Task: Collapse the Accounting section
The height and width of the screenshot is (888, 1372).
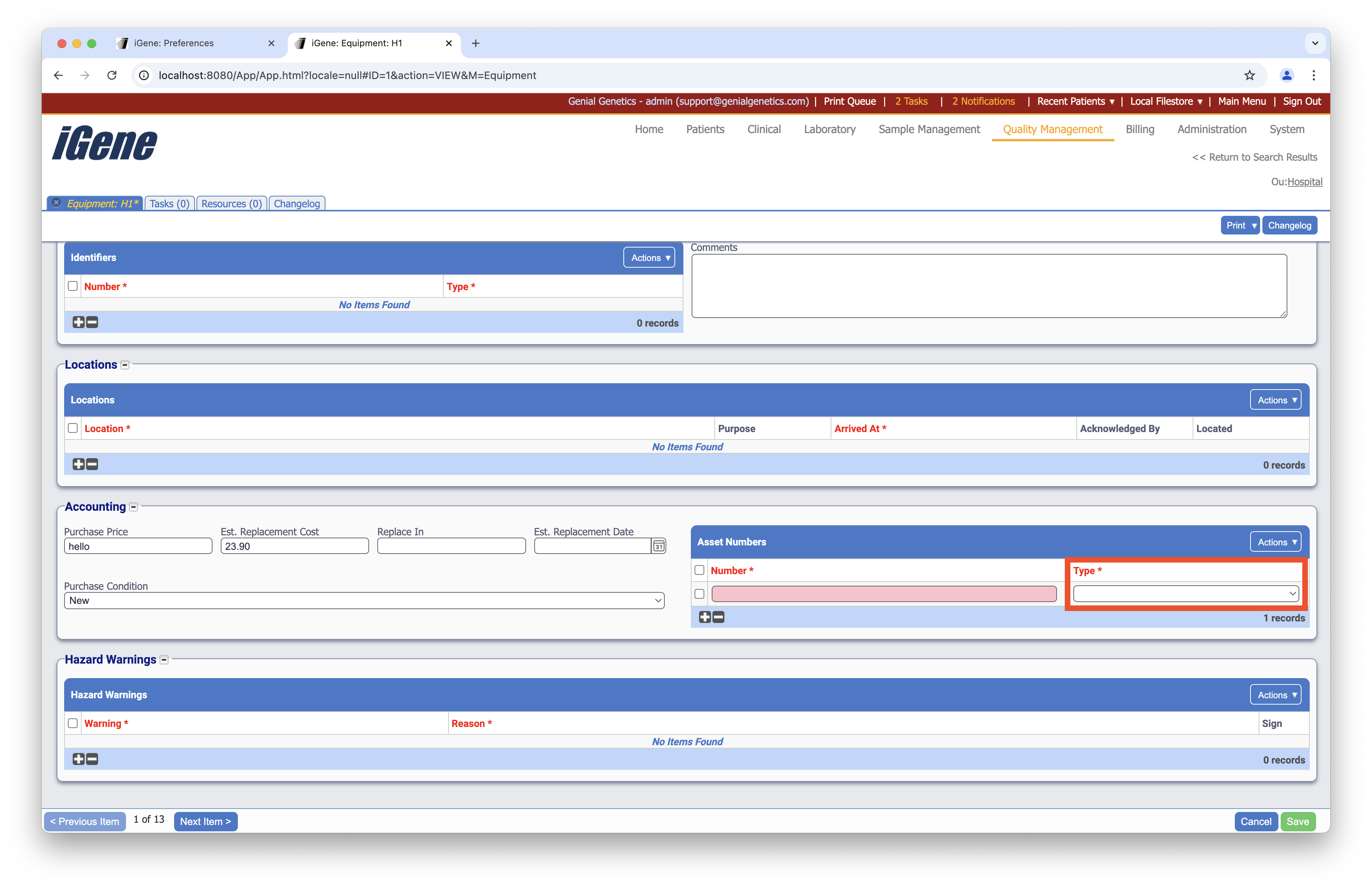Action: (x=134, y=507)
